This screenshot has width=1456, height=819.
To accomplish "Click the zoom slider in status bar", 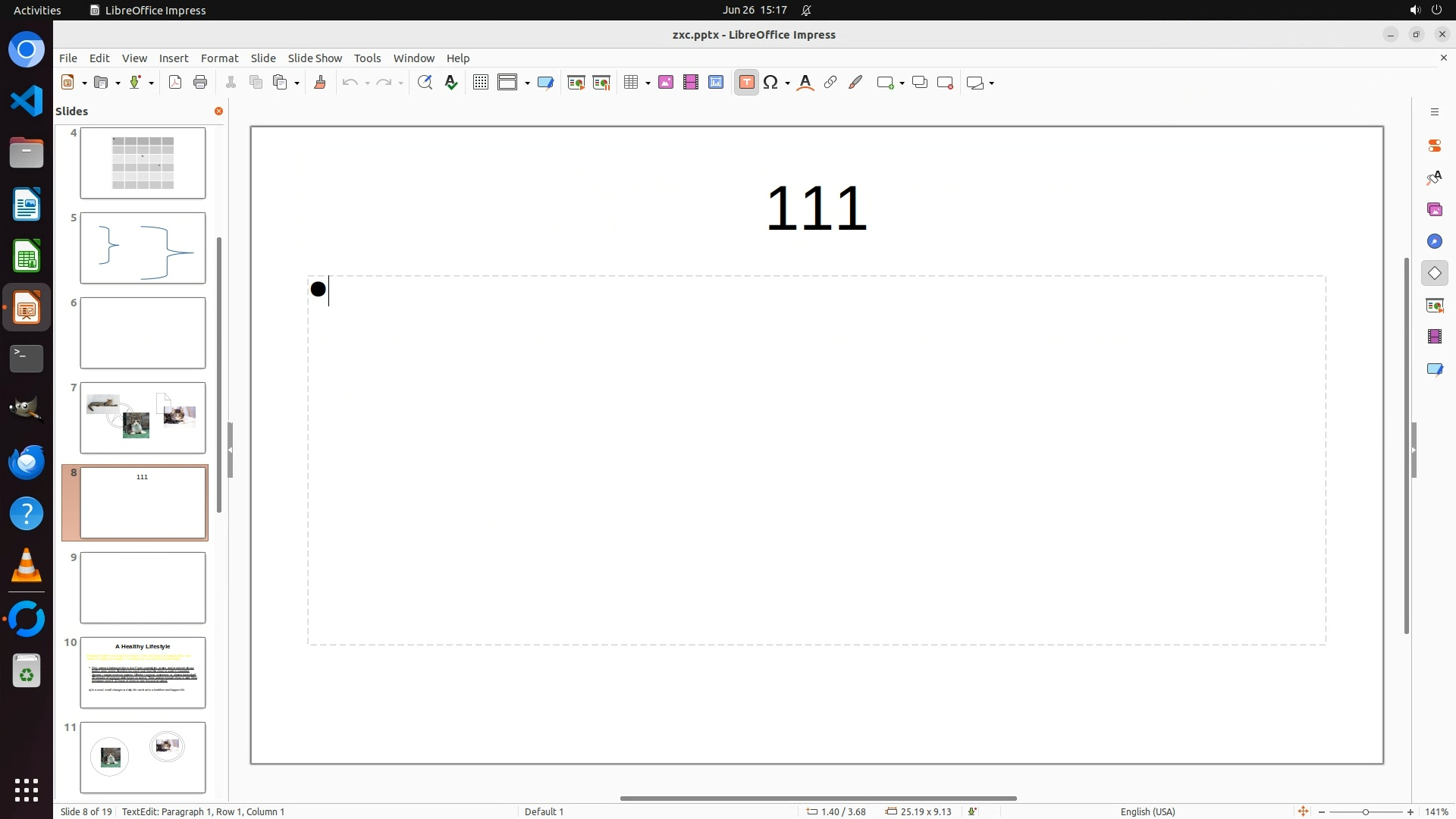I will click(x=1365, y=812).
